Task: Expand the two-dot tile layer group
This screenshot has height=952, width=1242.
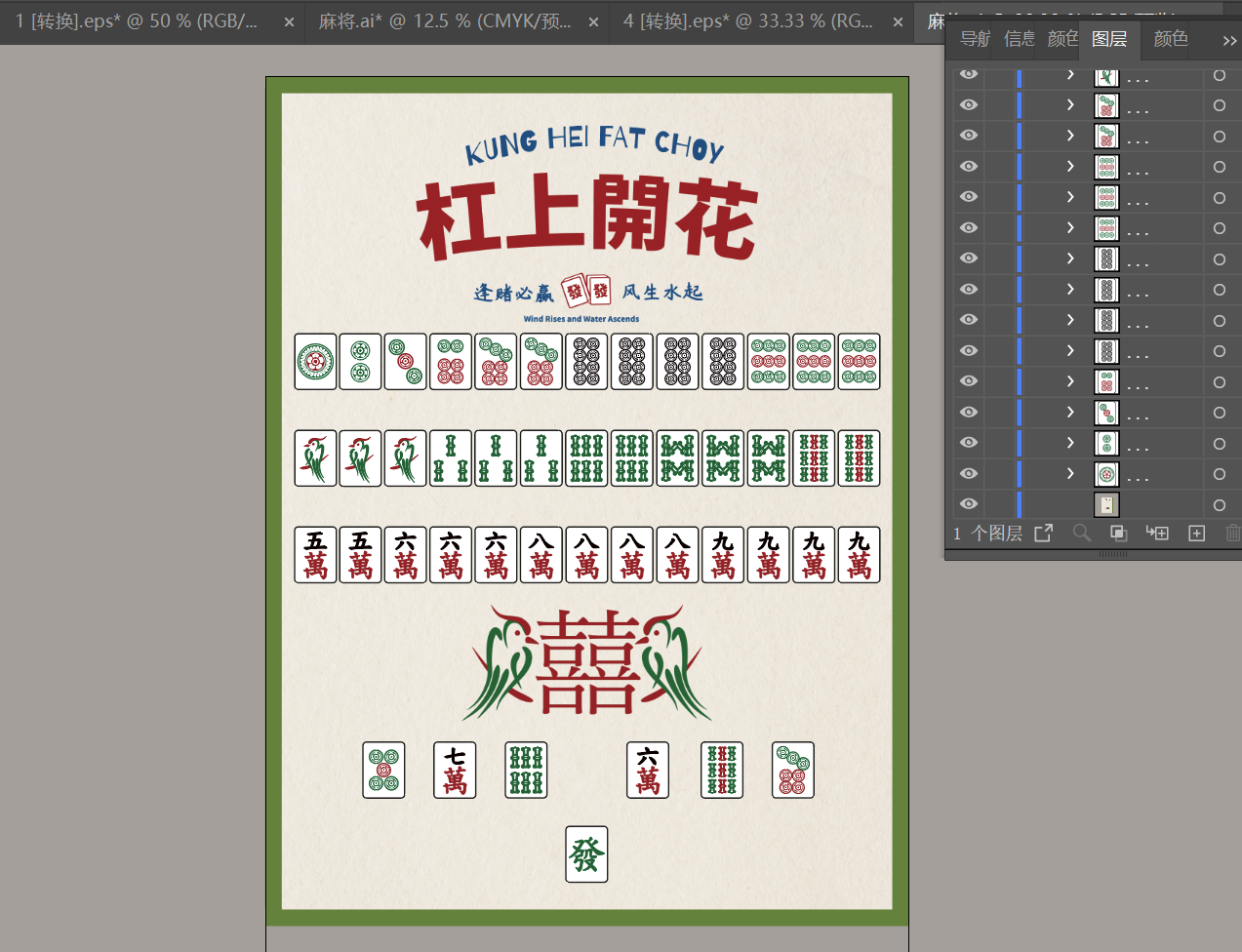Action: 1070,443
